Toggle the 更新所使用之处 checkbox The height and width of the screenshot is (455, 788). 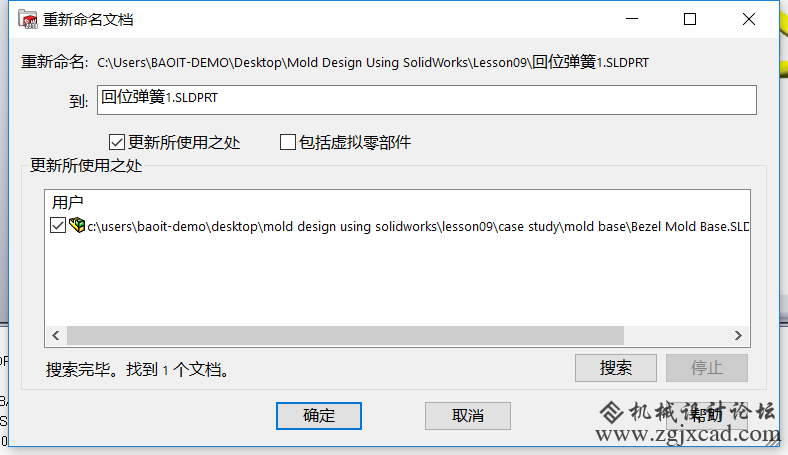click(117, 142)
